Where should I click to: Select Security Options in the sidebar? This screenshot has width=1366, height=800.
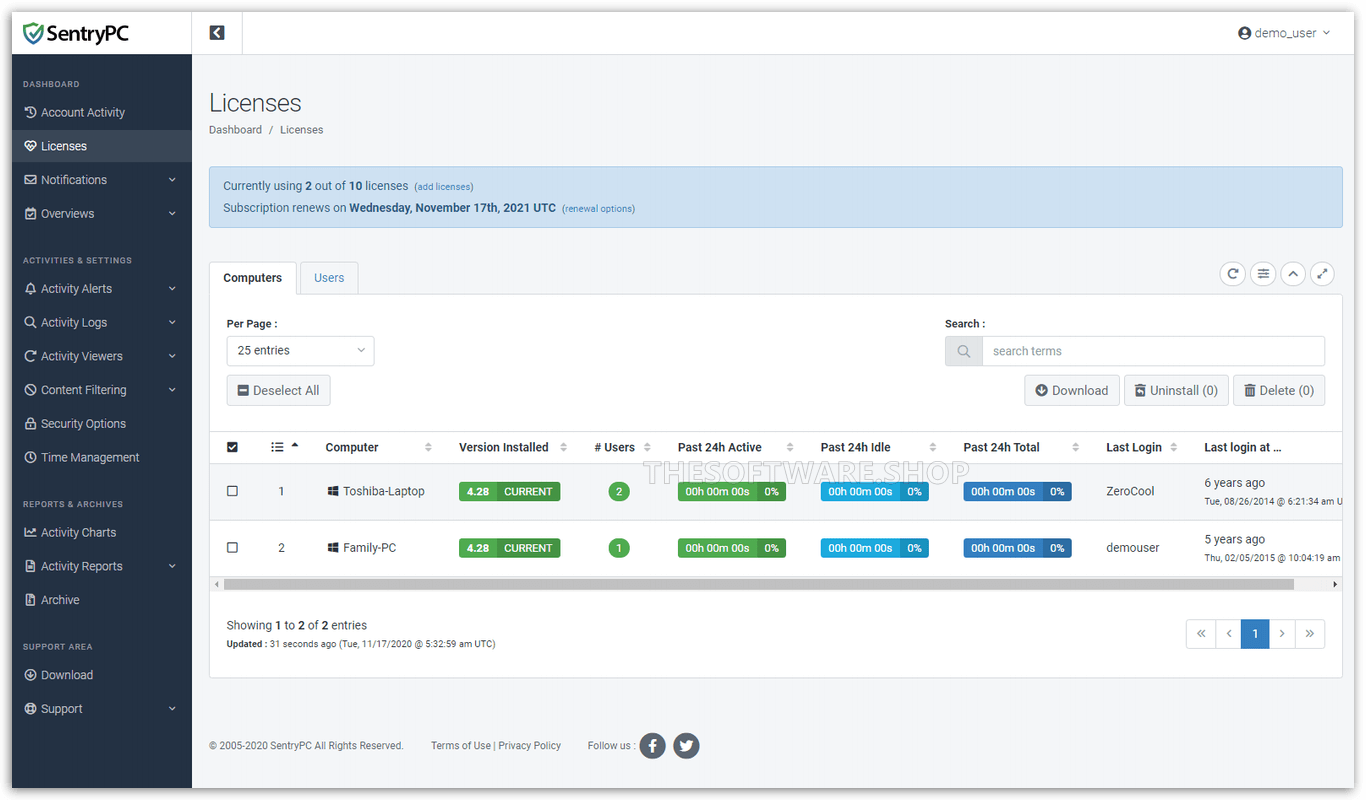83,423
